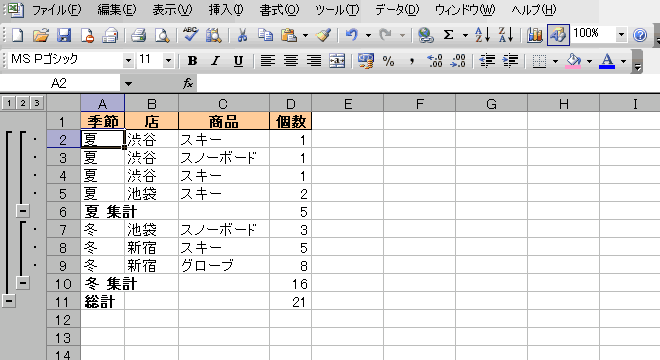Image resolution: width=660 pixels, height=360 pixels.
Task: Open the borders dropdown arrow
Action: coord(555,61)
